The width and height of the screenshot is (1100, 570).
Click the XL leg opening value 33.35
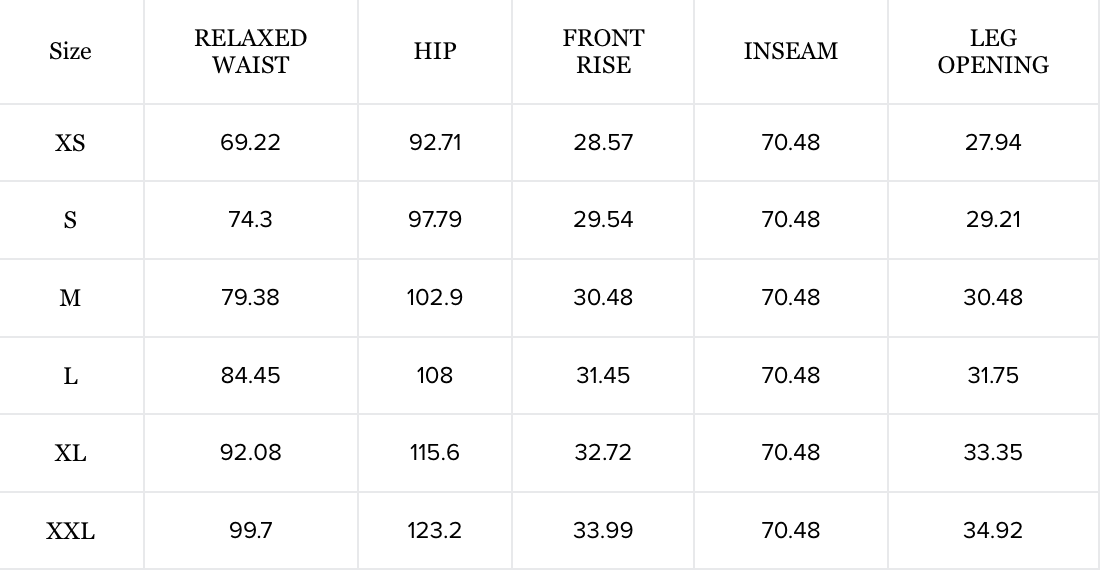click(x=993, y=452)
